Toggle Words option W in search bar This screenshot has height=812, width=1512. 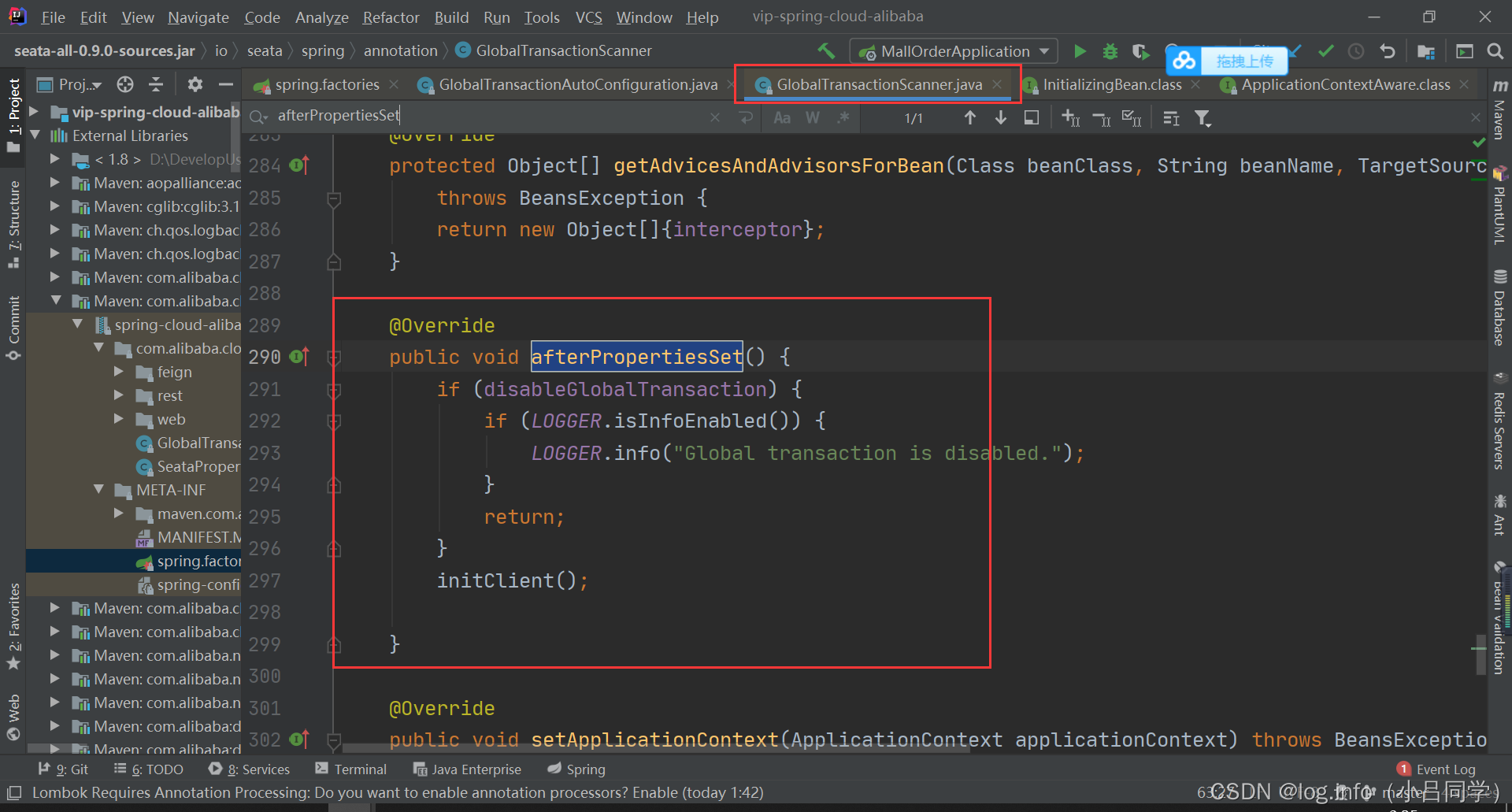tap(813, 117)
